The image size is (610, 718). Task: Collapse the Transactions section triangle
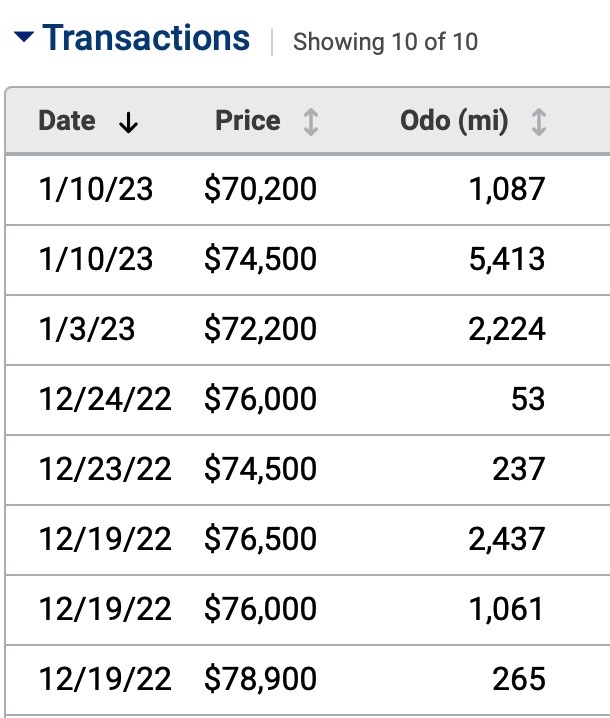point(24,39)
